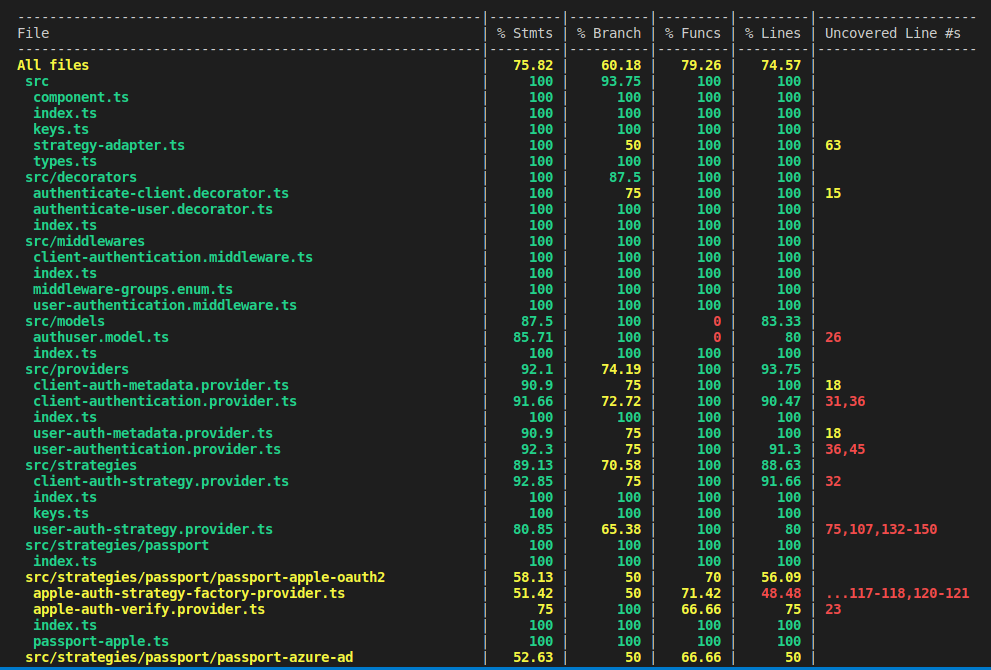991x670 pixels.
Task: Click the All files statements value 75.82
Action: pos(533,65)
